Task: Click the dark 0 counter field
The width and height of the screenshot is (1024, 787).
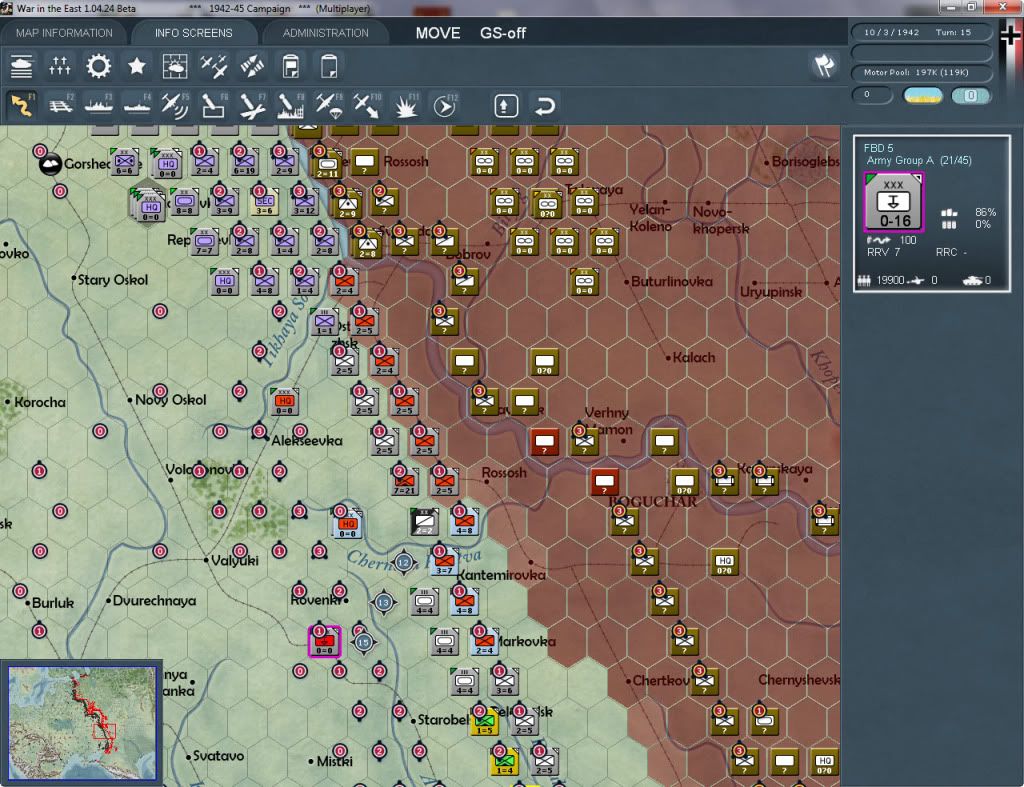Action: pyautogui.click(x=872, y=95)
